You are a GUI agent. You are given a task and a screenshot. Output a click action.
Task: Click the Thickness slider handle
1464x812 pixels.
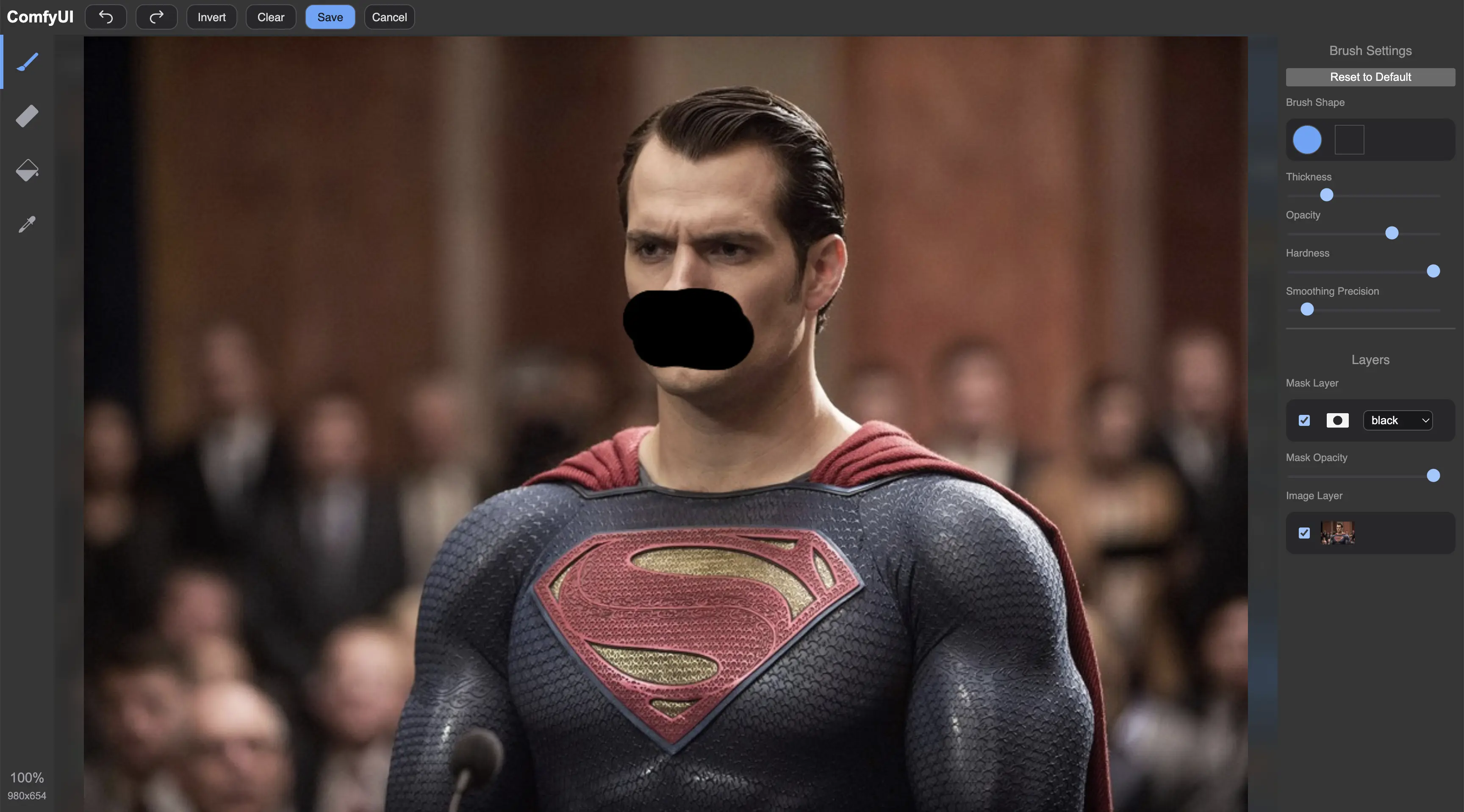pos(1326,195)
